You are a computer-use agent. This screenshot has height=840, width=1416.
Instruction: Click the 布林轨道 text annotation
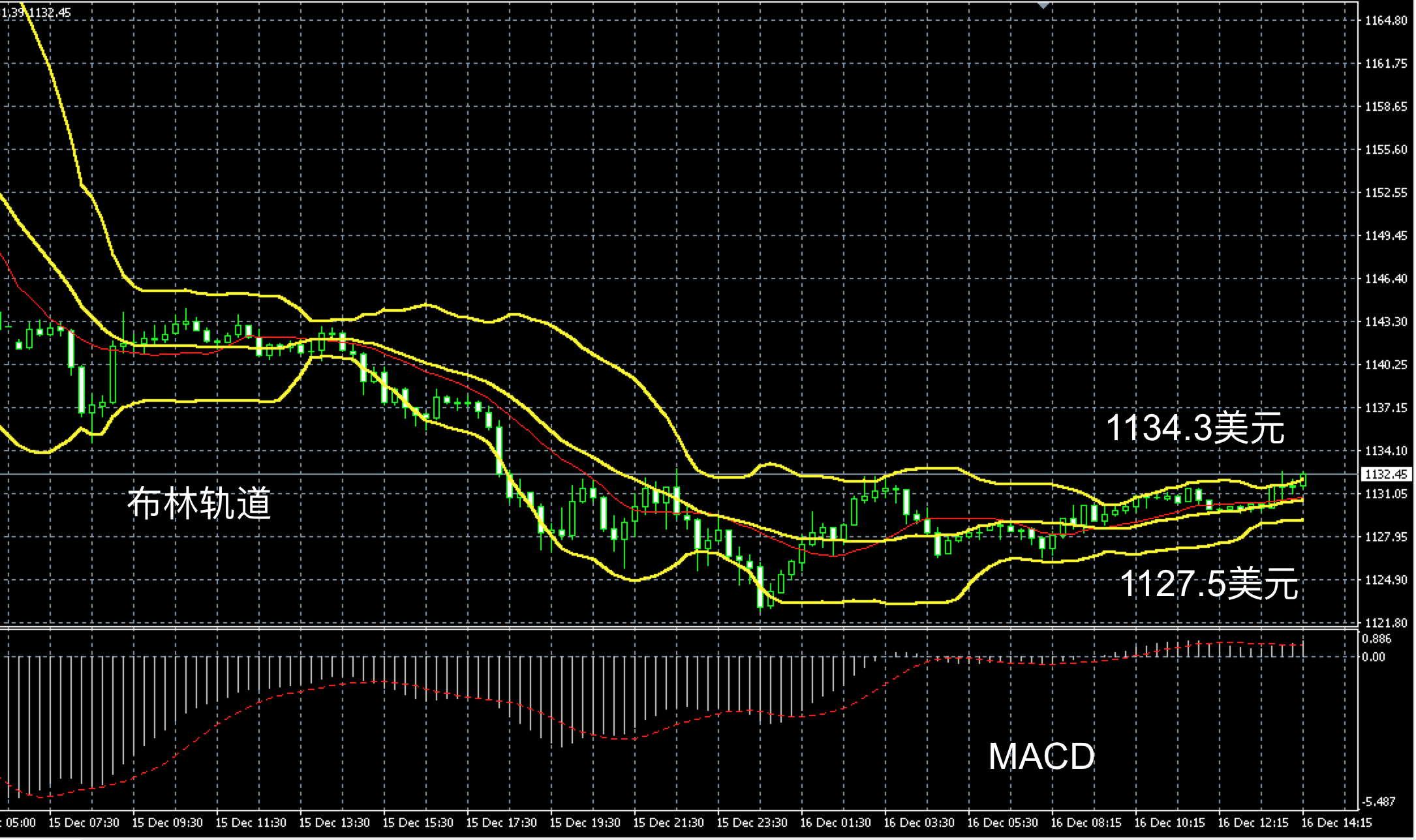pos(198,503)
